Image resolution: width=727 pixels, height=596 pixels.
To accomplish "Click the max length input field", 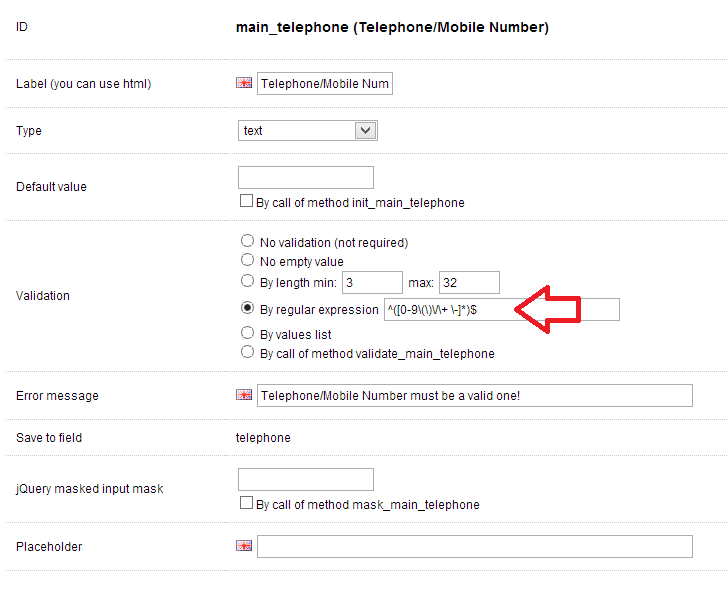I will coord(468,283).
